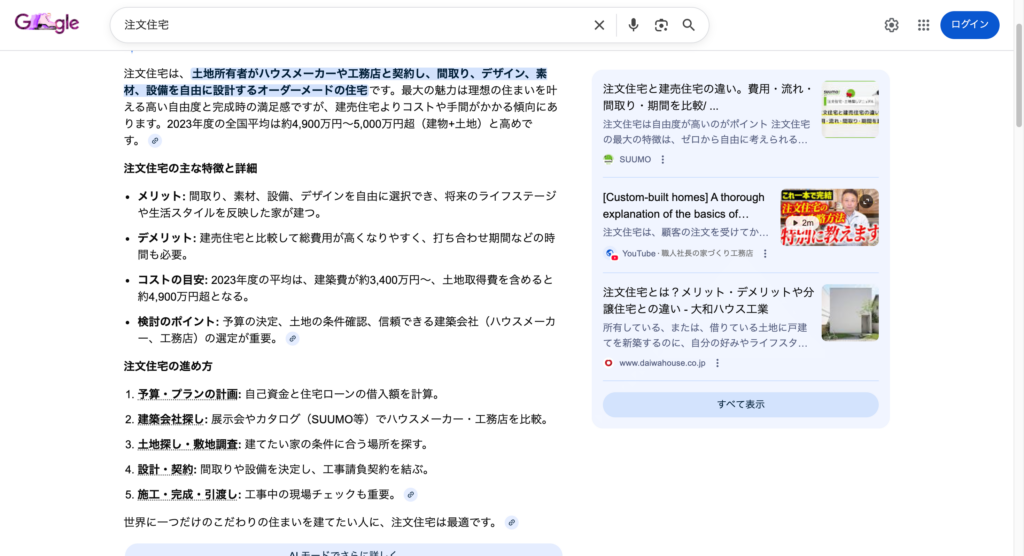Open the Google apps grid icon
Image resolution: width=1024 pixels, height=556 pixels.
click(x=923, y=25)
